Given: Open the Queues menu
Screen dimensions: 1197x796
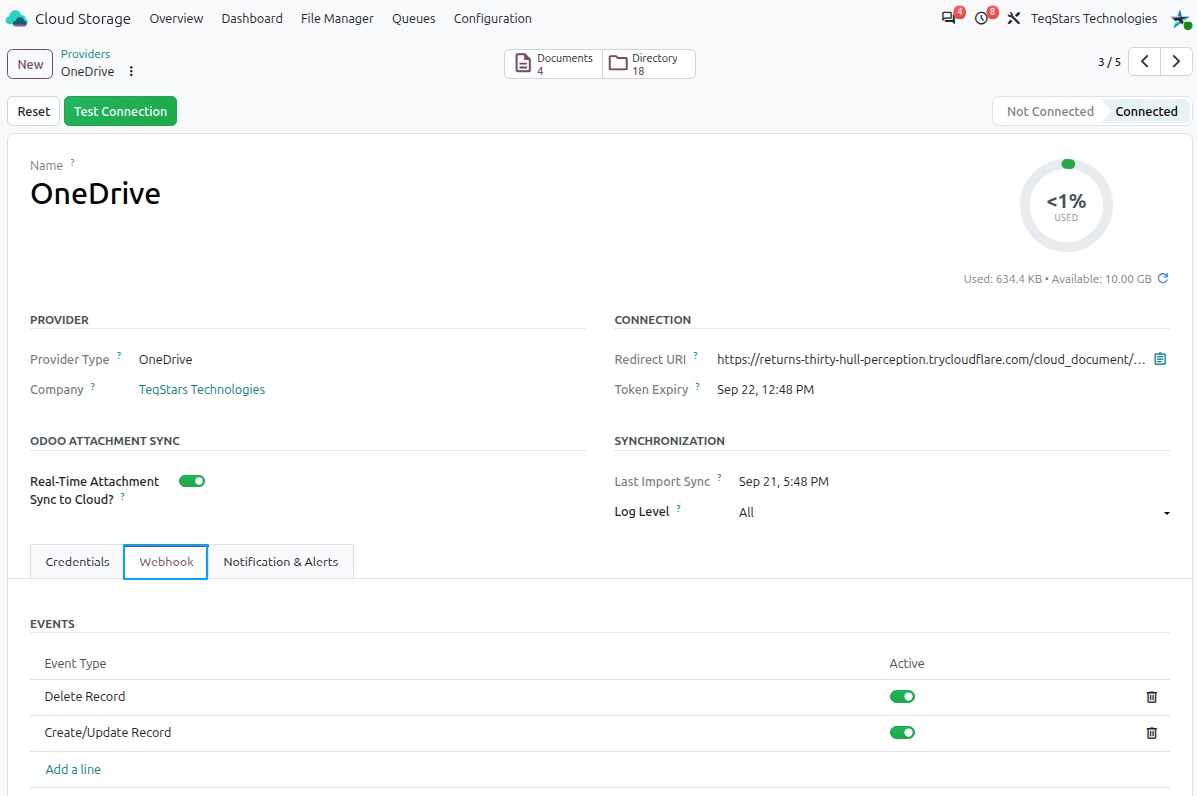Looking at the screenshot, I should point(414,18).
